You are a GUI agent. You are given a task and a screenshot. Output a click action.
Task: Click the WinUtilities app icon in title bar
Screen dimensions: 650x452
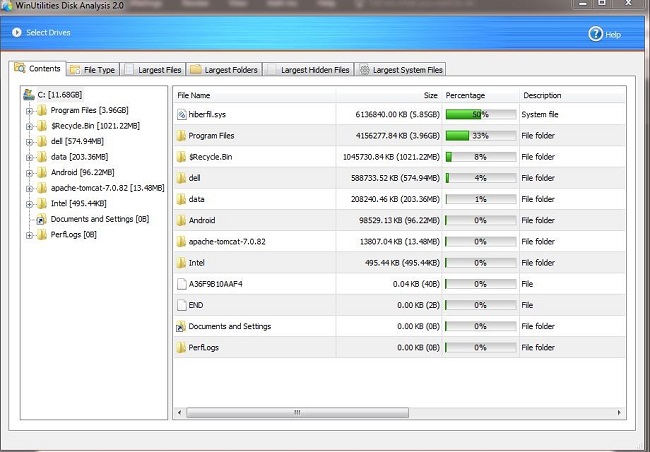click(7, 6)
